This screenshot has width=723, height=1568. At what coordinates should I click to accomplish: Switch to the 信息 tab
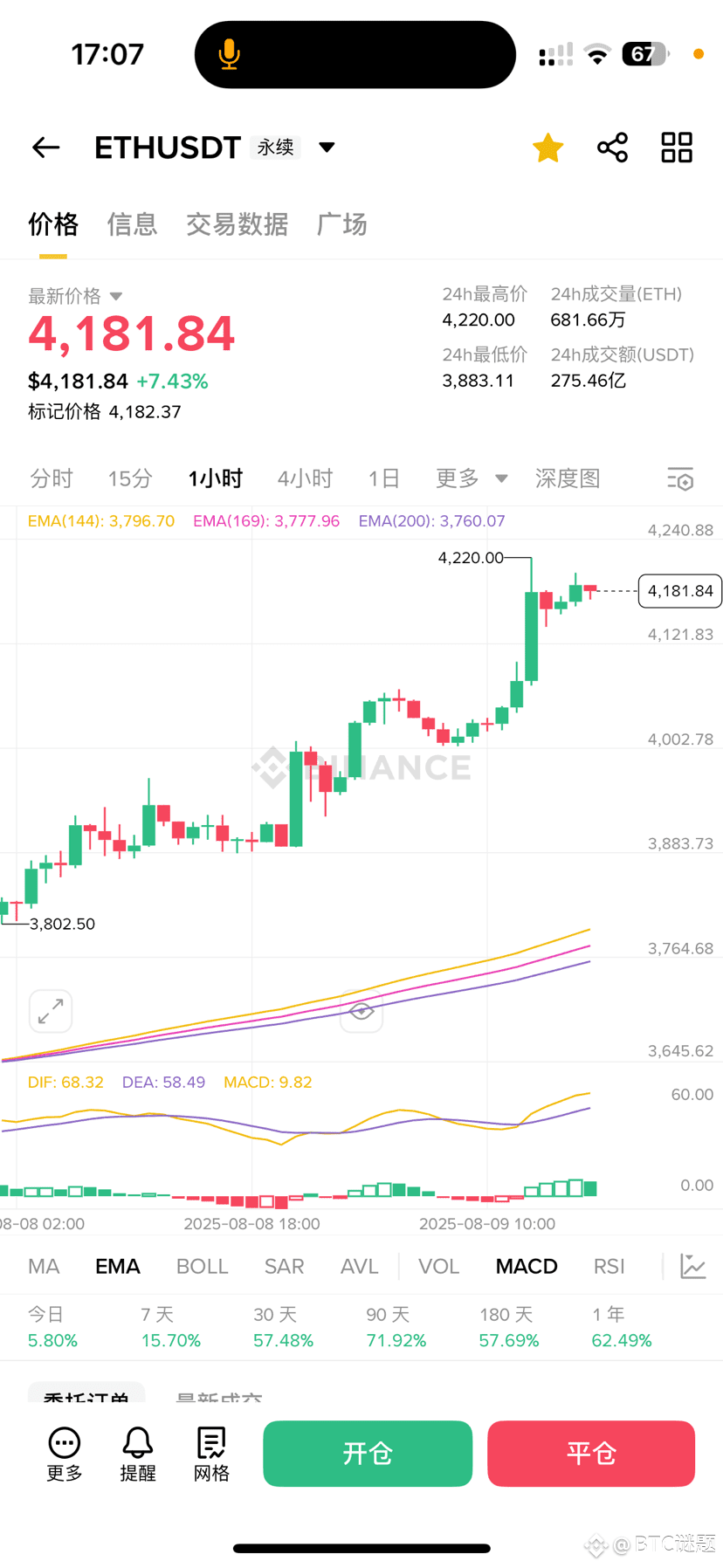132,224
